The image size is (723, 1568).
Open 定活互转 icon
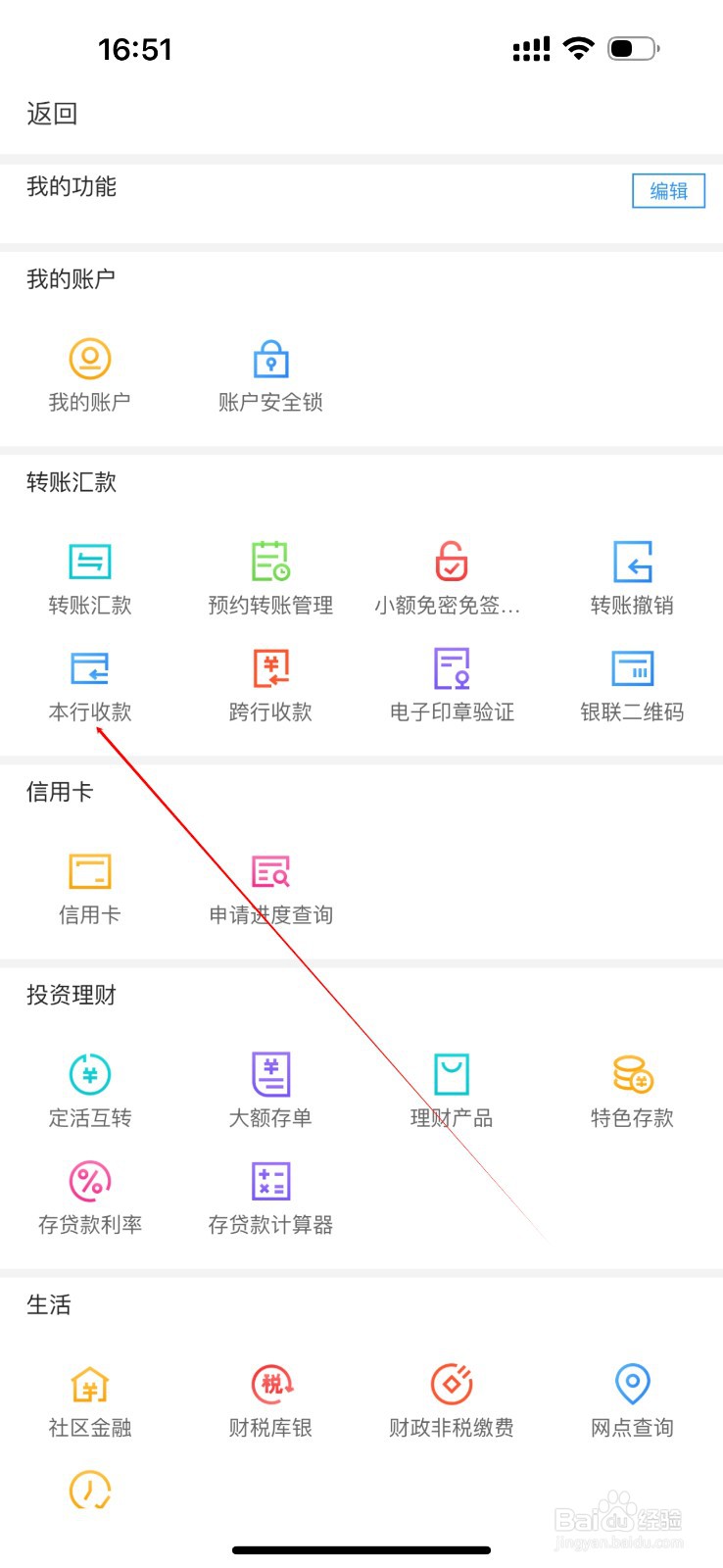coord(90,1074)
